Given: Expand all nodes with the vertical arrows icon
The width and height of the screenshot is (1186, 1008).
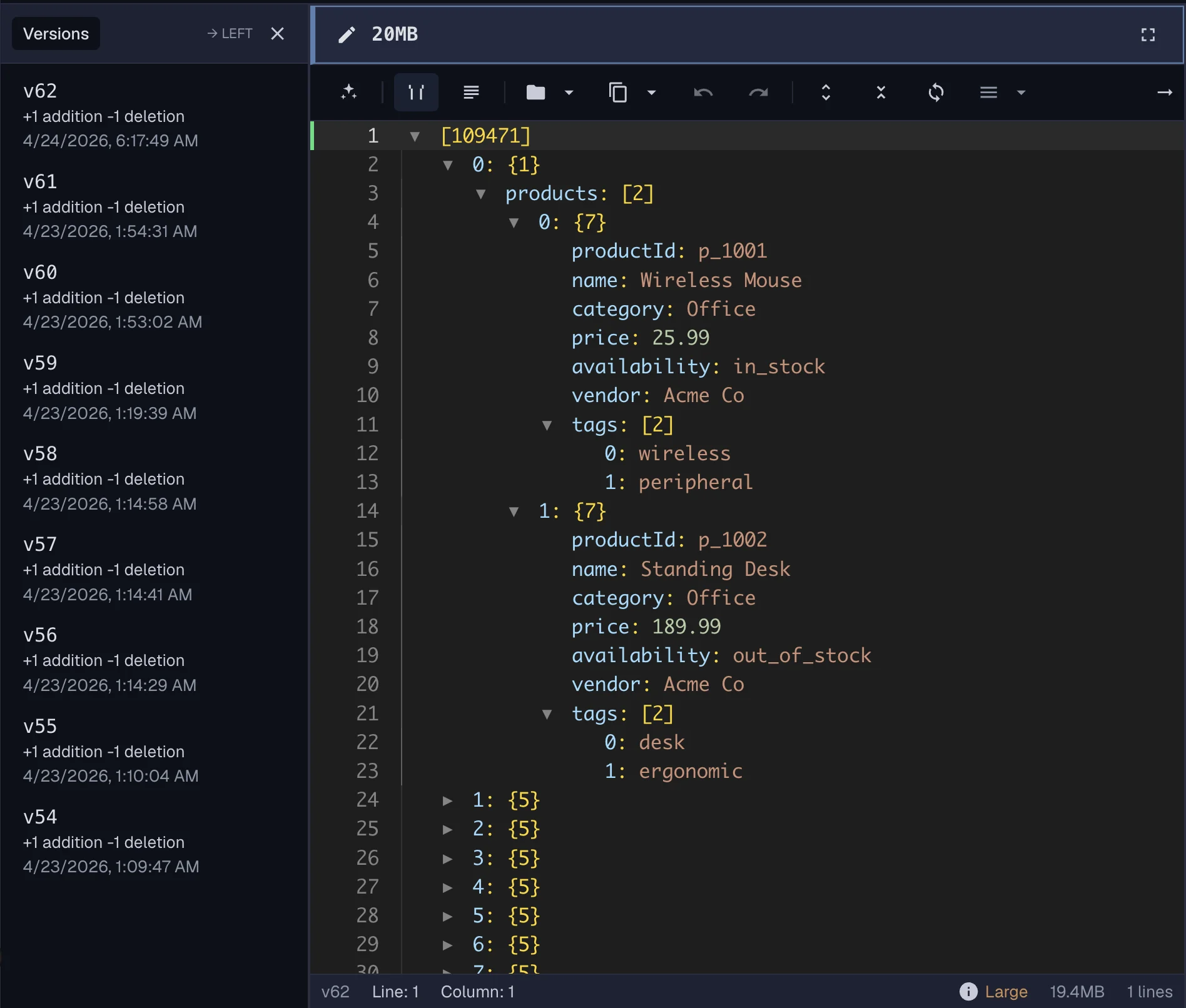Looking at the screenshot, I should 826,93.
